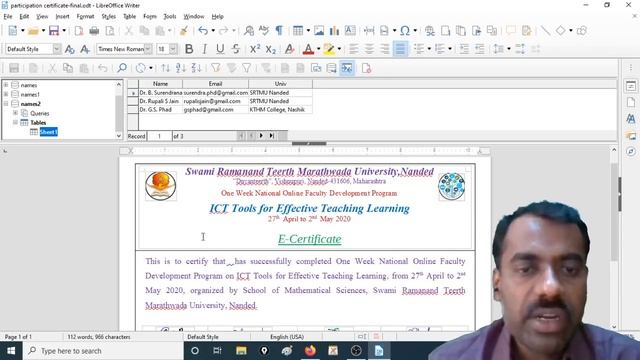640x360 pixels.
Task: Go to last record button
Action: pyautogui.click(x=272, y=136)
